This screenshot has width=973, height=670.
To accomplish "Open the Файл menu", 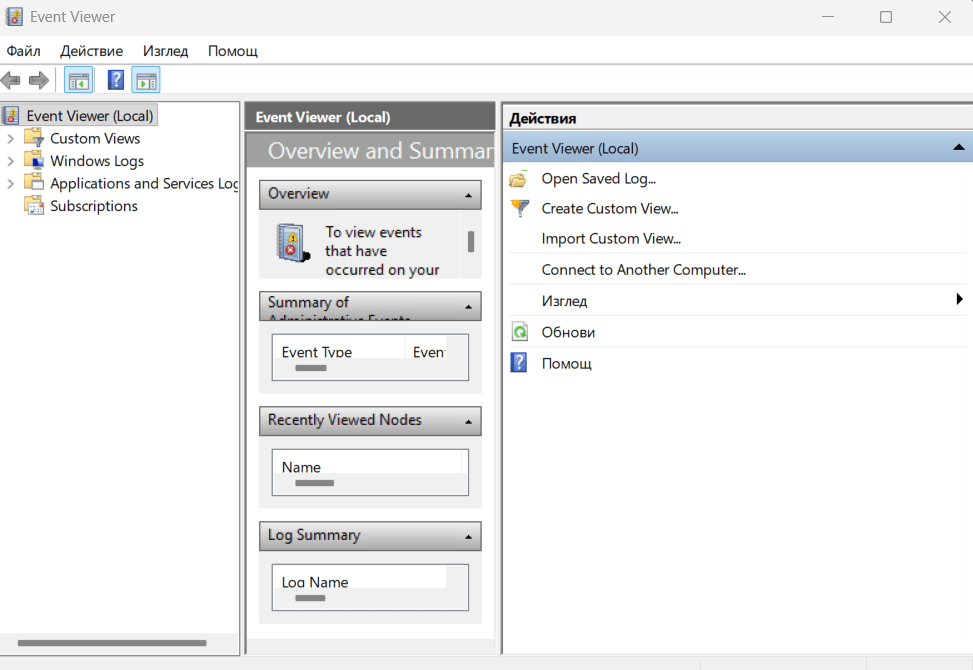I will click(24, 51).
